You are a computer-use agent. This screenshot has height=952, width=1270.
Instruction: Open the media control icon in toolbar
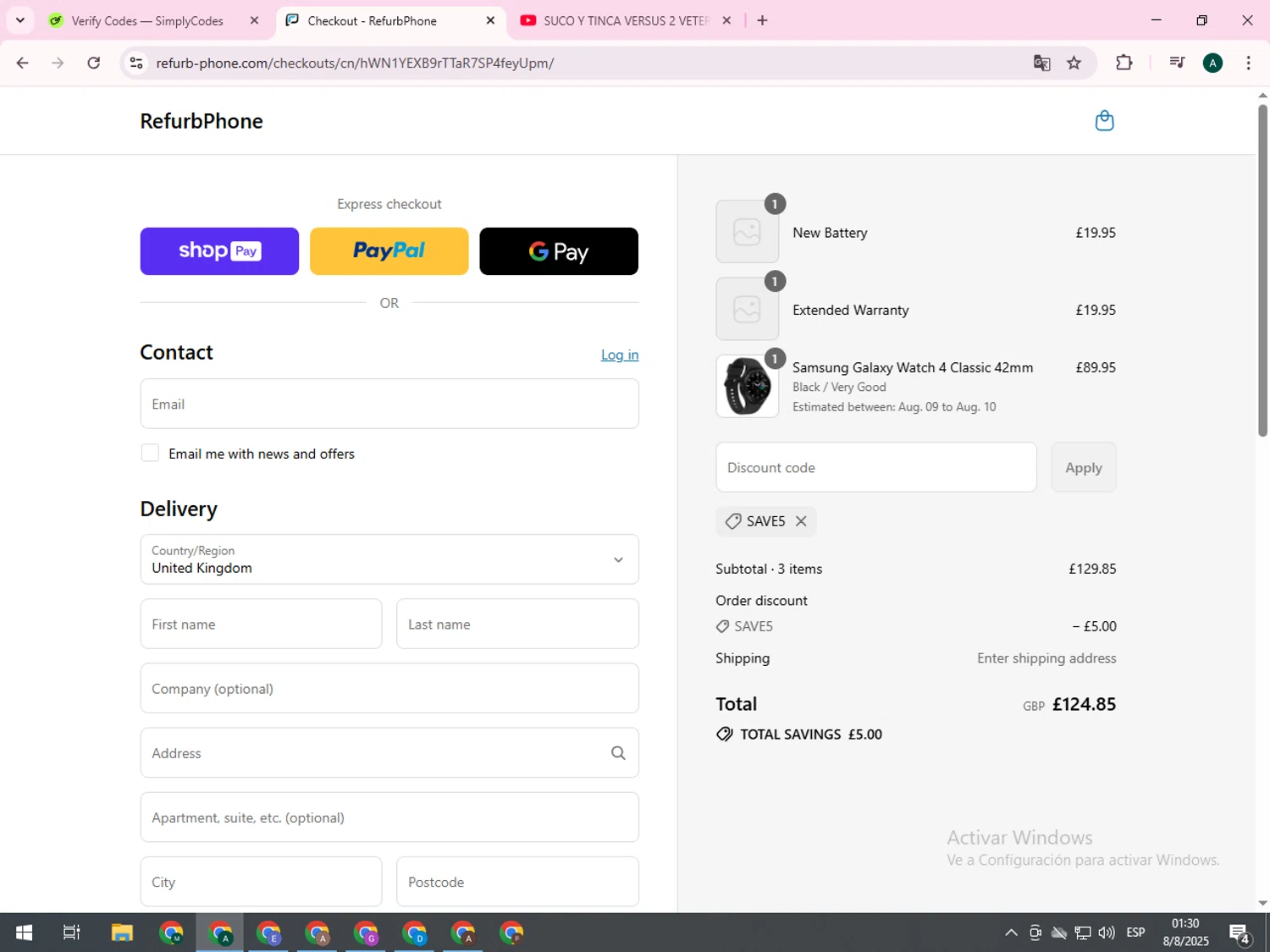click(1176, 63)
